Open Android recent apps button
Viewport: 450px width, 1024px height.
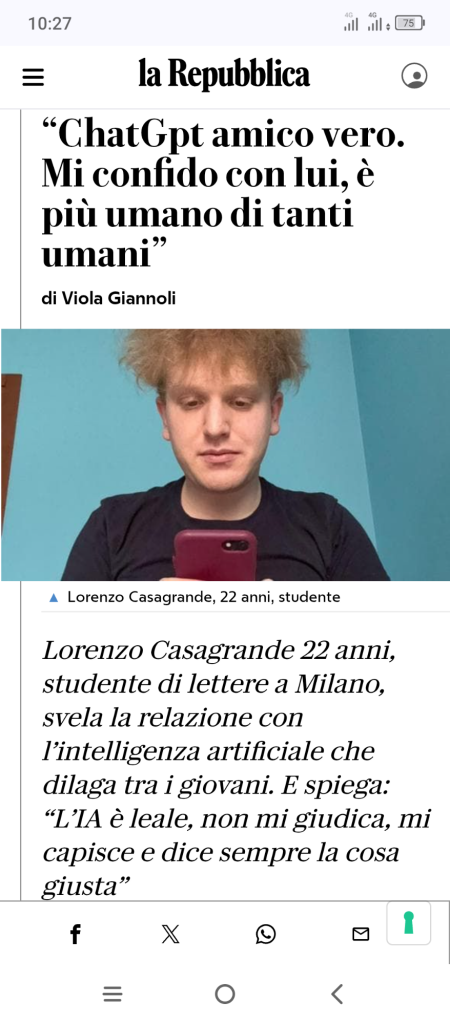click(x=112, y=995)
